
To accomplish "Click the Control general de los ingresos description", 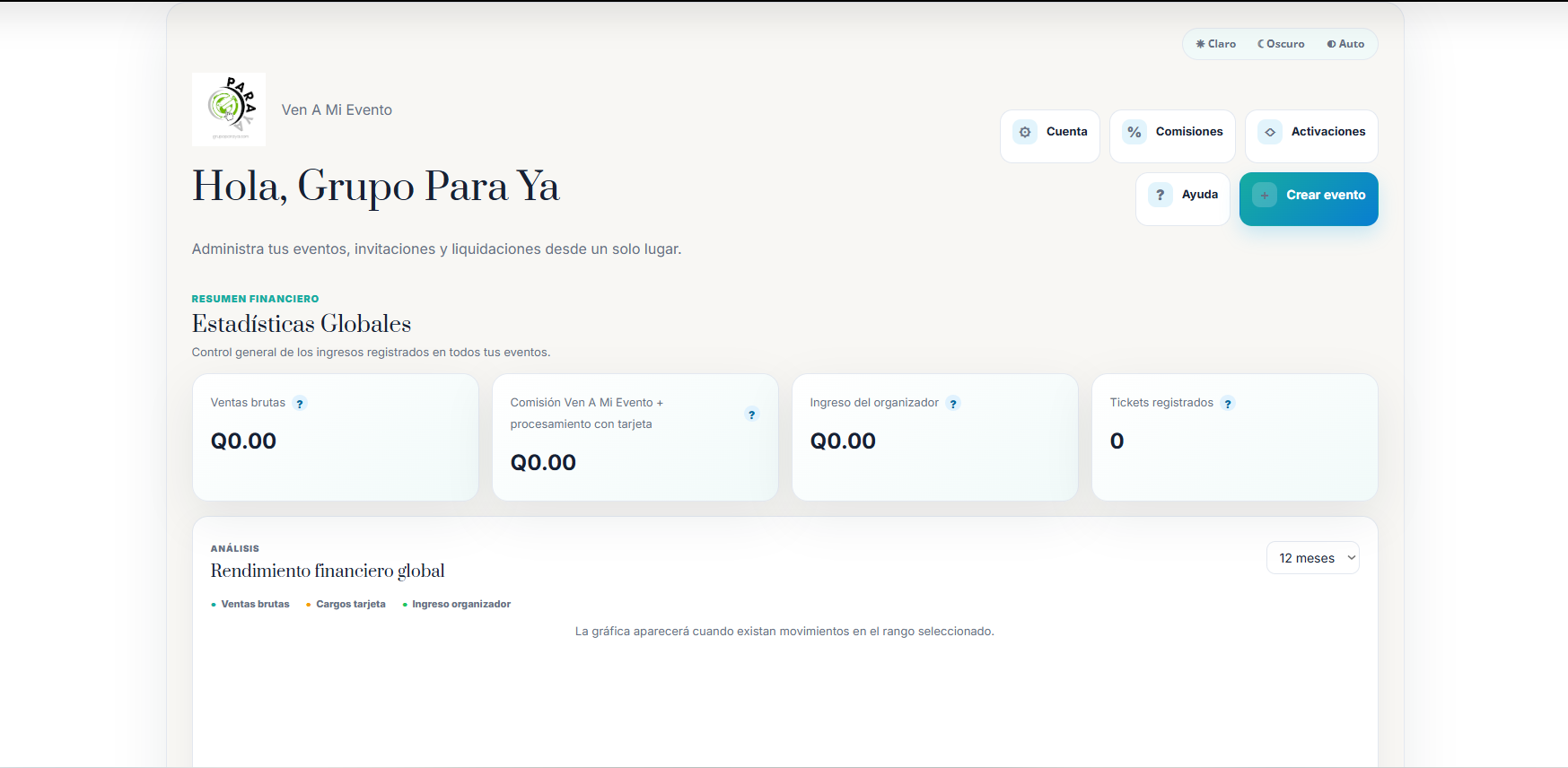I will click(x=371, y=353).
